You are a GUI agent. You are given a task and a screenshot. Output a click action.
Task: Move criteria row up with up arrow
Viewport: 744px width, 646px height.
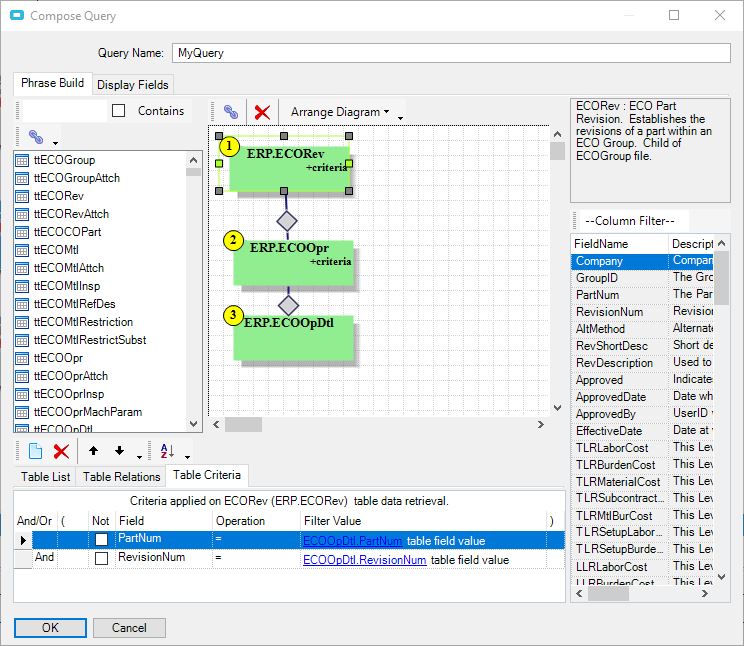tap(93, 451)
